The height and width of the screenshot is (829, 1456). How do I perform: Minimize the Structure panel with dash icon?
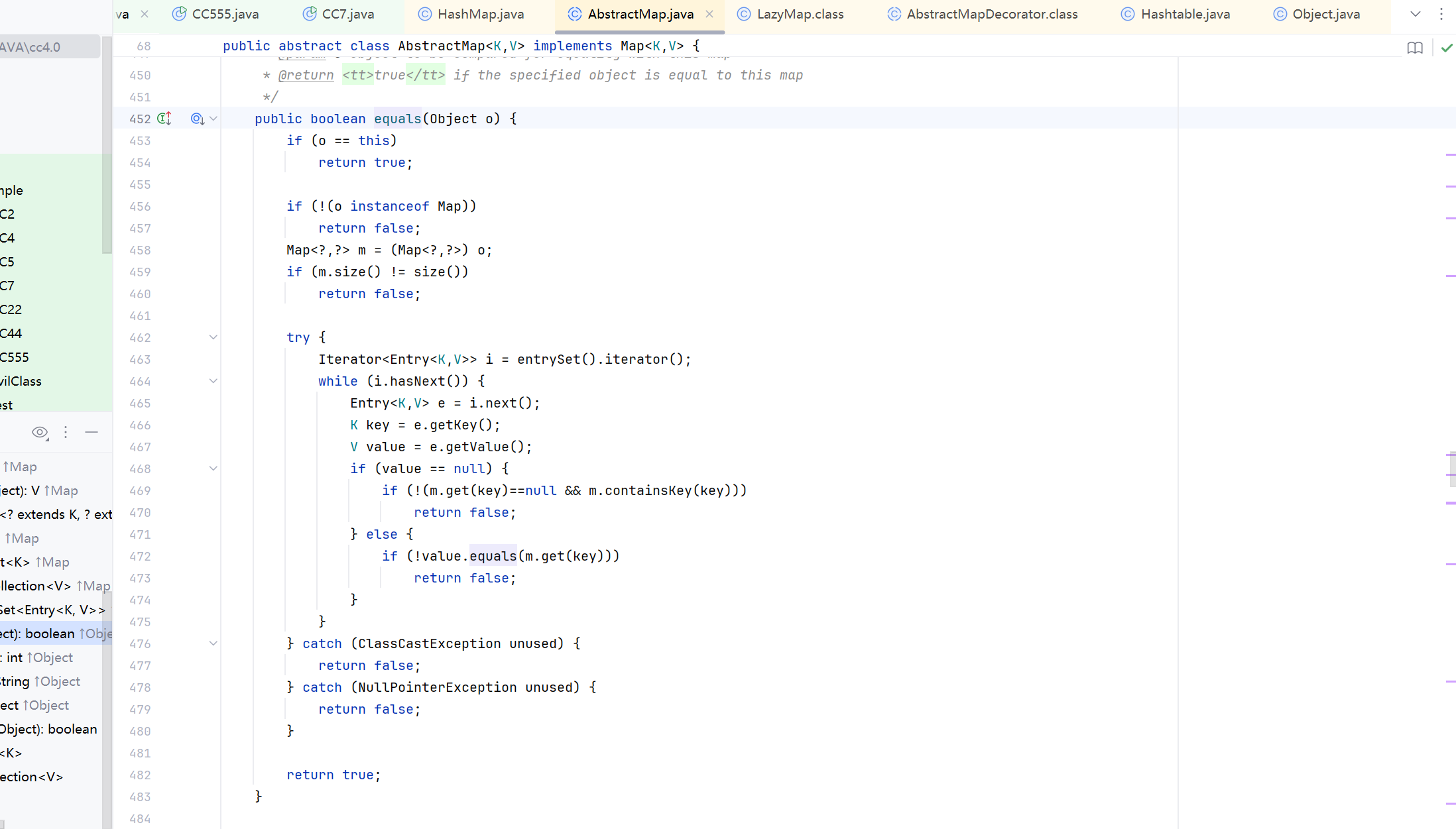(x=91, y=433)
